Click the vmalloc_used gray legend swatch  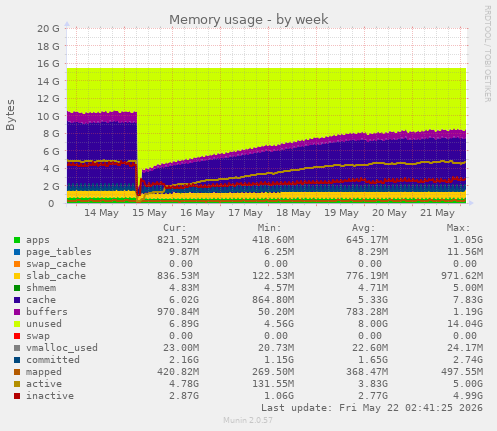pos(17,348)
